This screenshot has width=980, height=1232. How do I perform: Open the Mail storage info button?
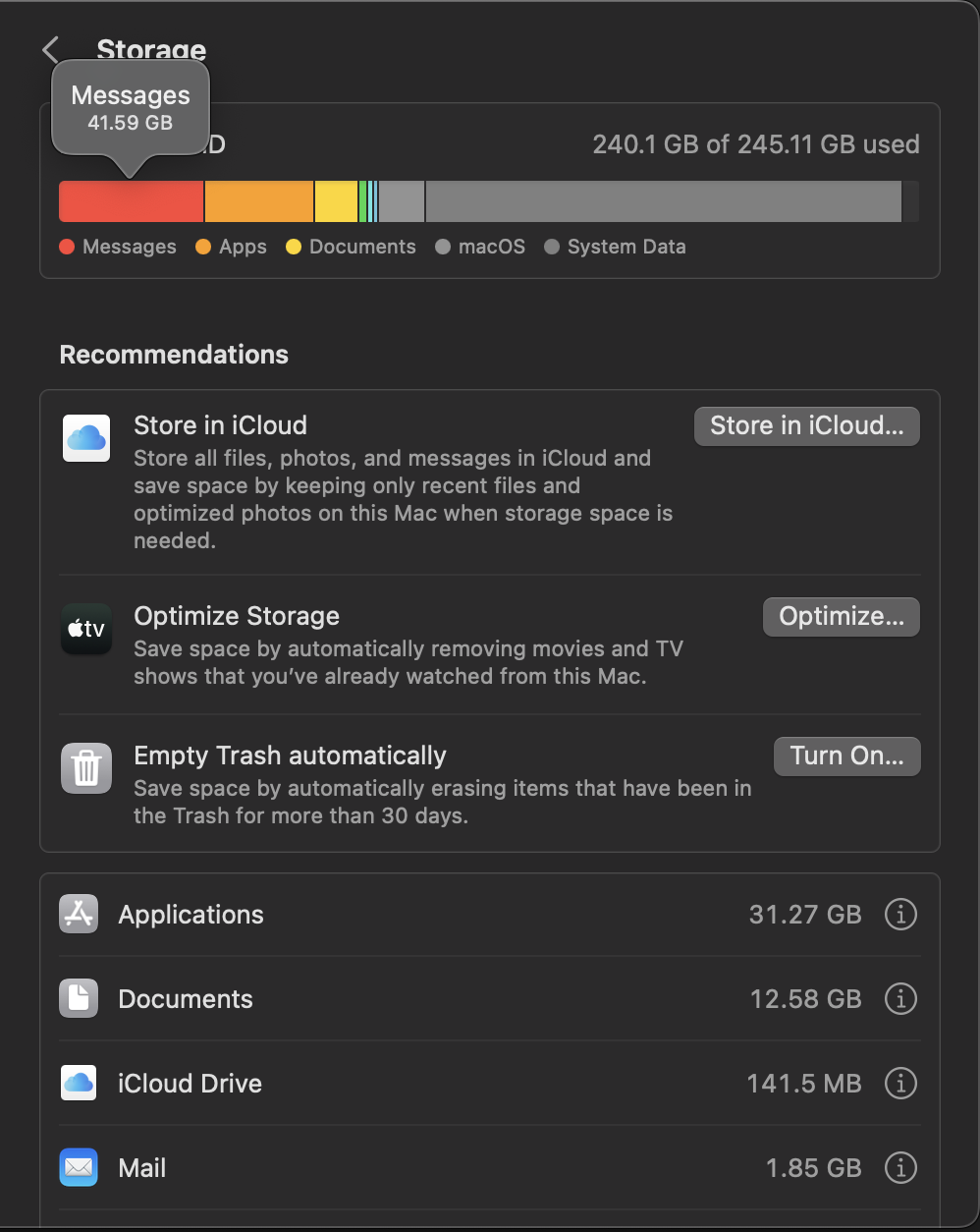900,1168
